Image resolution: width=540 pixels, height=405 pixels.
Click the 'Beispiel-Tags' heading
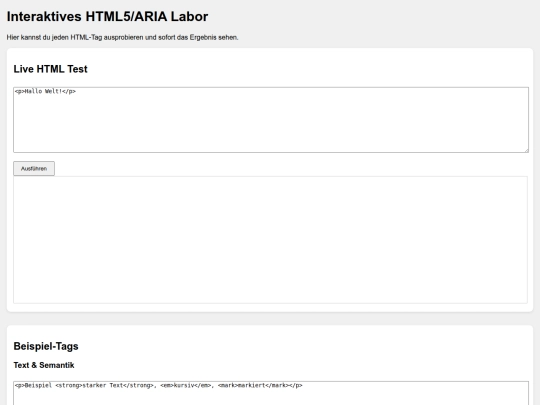point(46,346)
